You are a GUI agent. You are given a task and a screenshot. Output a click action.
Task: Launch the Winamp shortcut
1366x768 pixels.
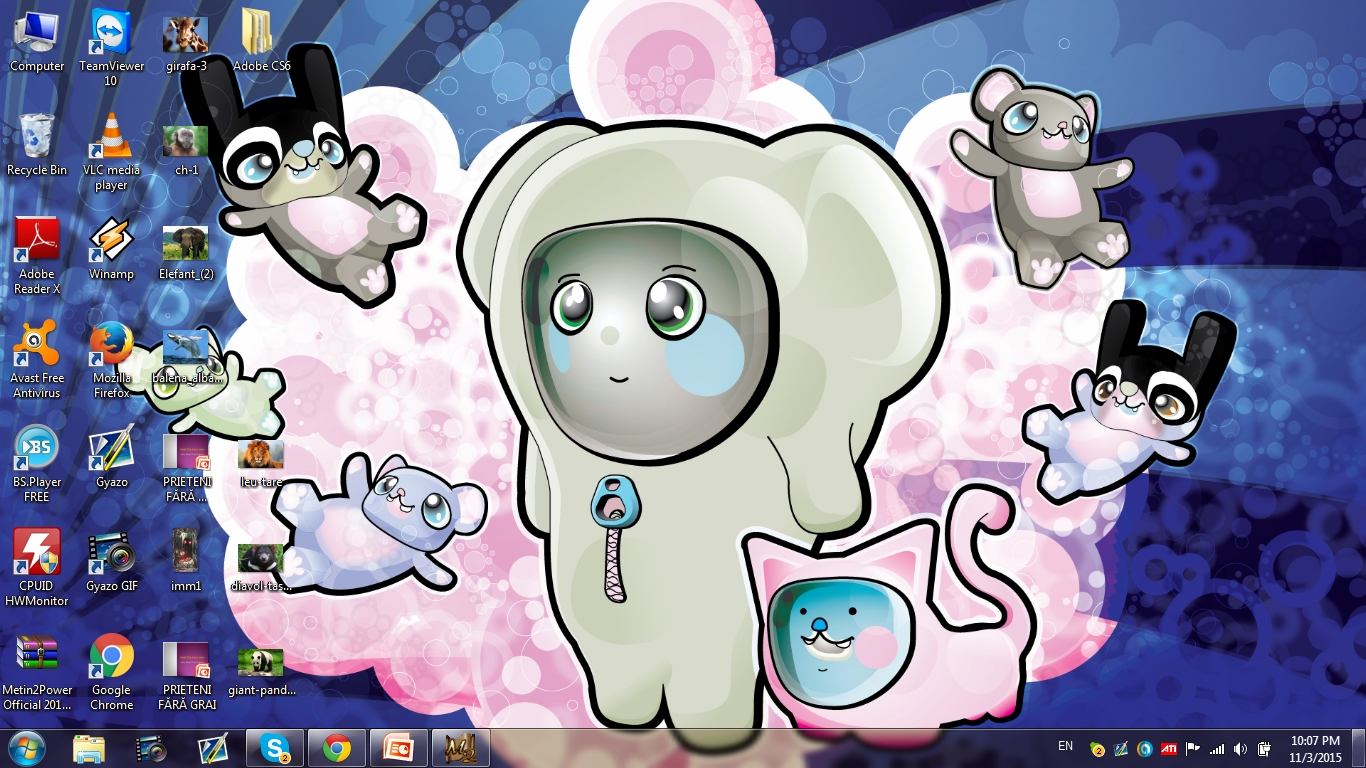pos(111,249)
